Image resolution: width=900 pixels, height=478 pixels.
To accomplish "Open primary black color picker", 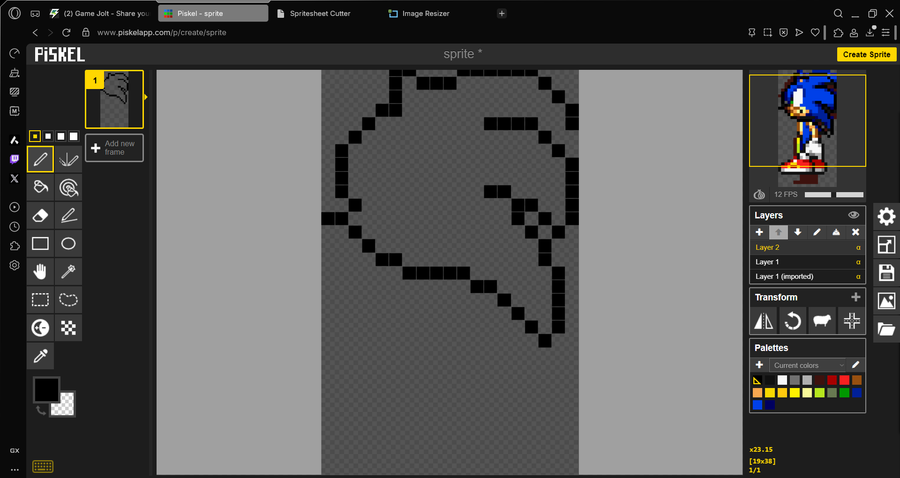I will pos(46,389).
